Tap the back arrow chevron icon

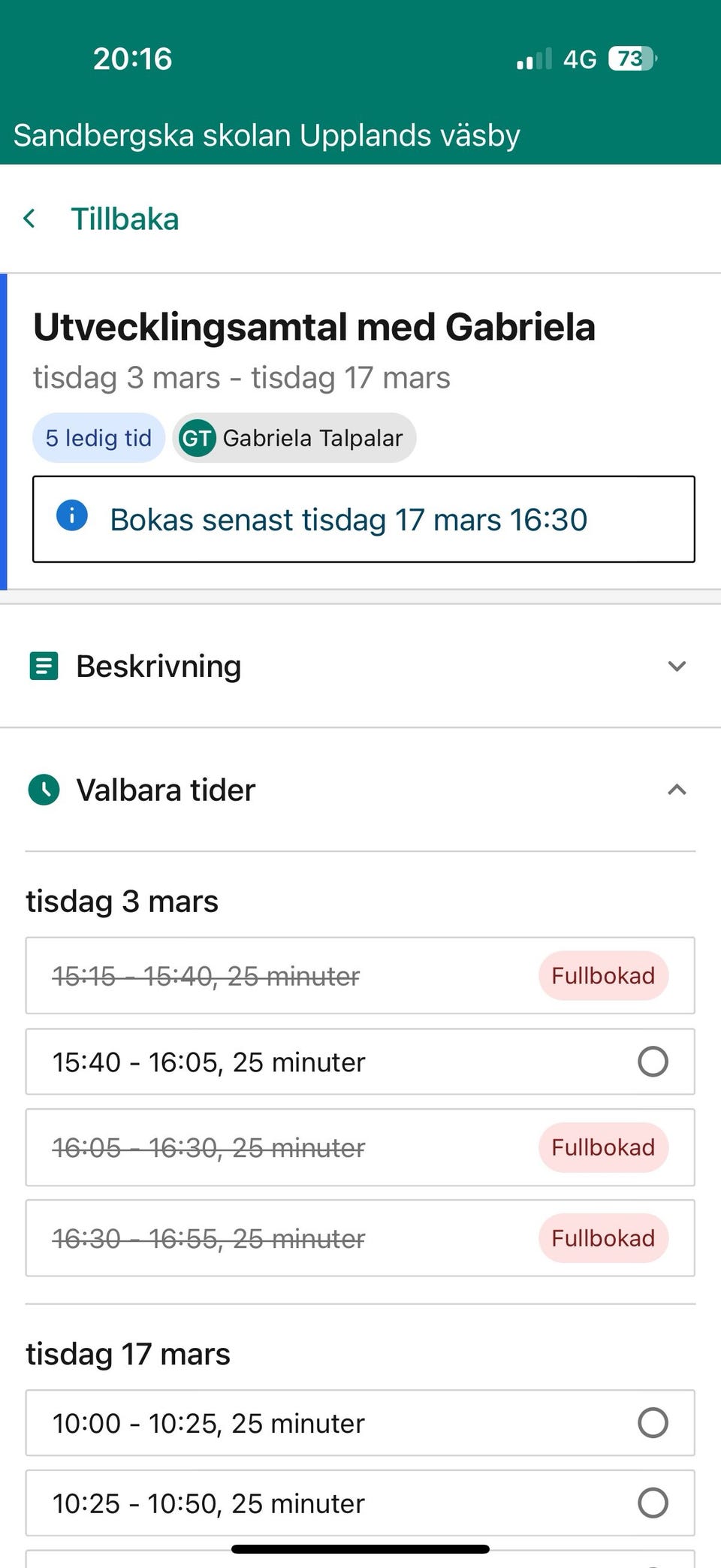[29, 219]
